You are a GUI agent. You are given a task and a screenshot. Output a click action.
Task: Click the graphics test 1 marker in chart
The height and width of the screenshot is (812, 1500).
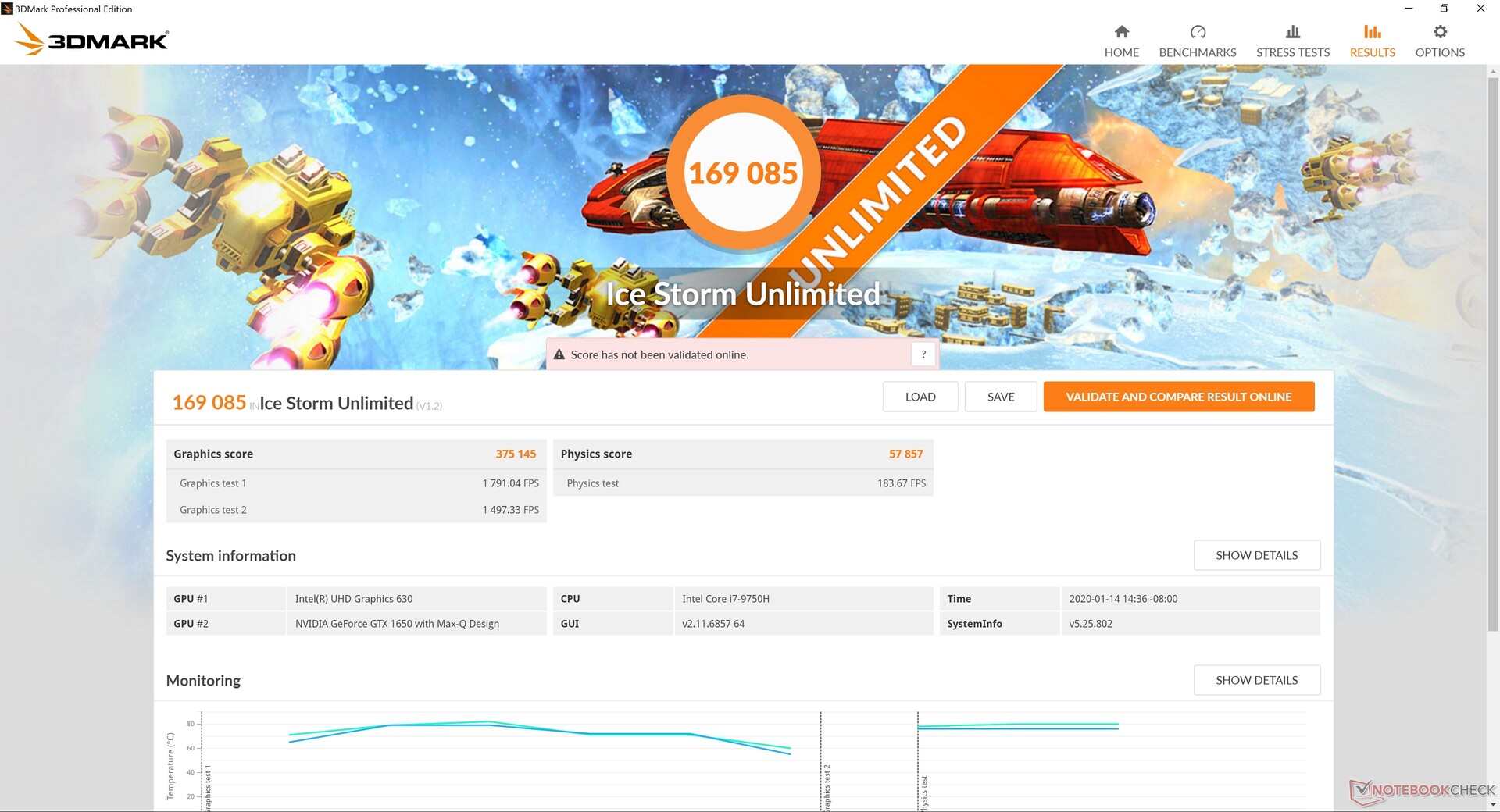[x=208, y=789]
